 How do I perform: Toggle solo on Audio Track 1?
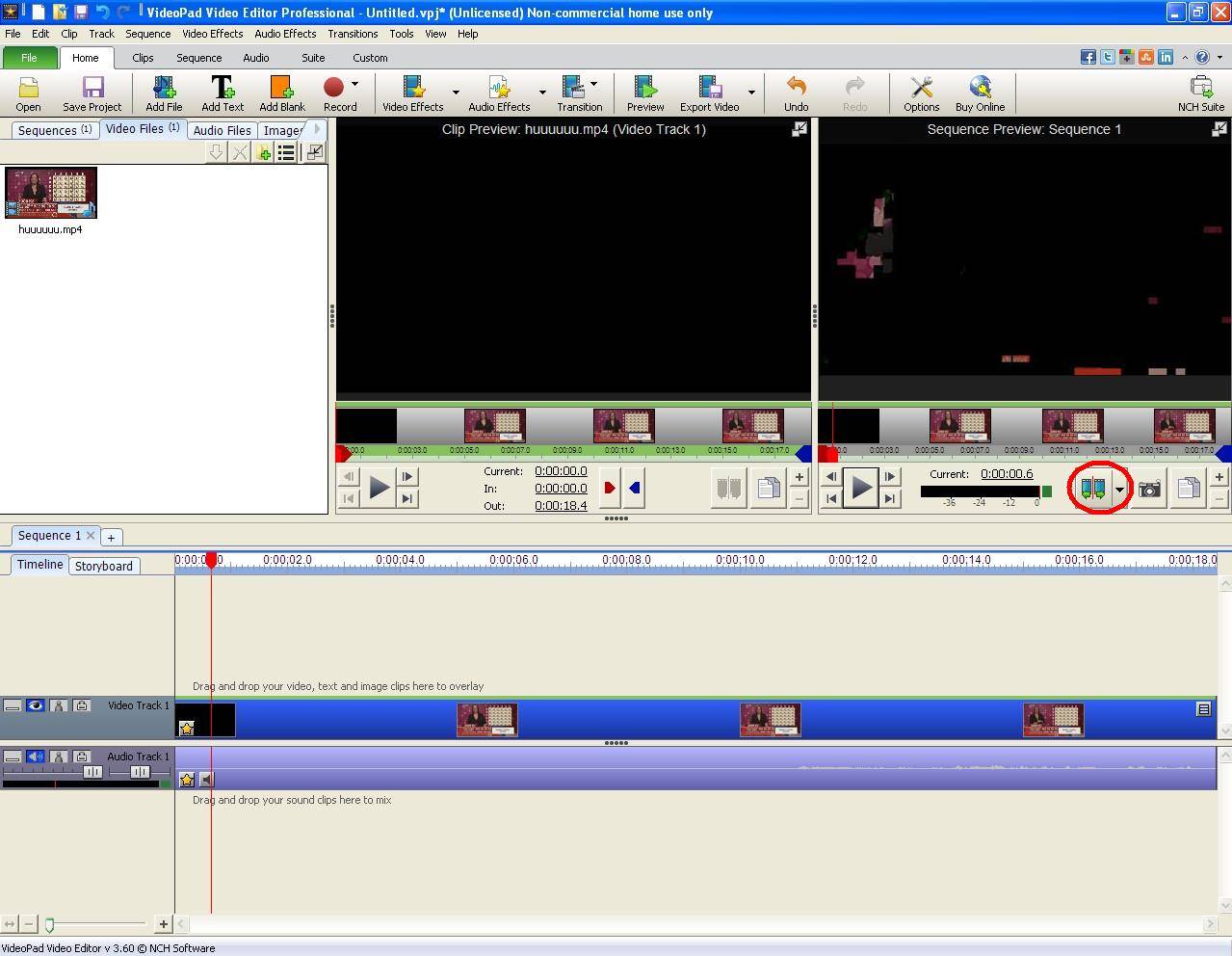point(59,757)
